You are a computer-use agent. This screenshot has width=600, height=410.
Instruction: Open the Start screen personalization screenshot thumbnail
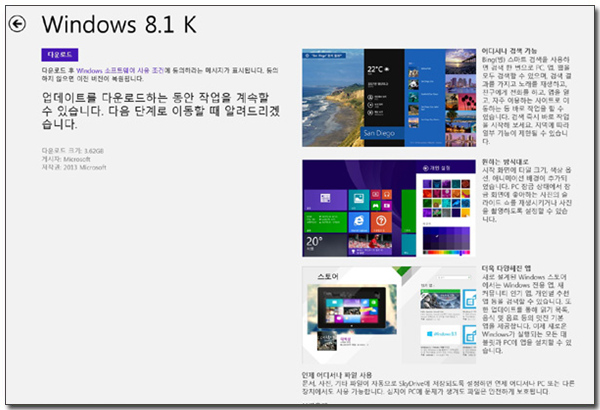coord(389,208)
